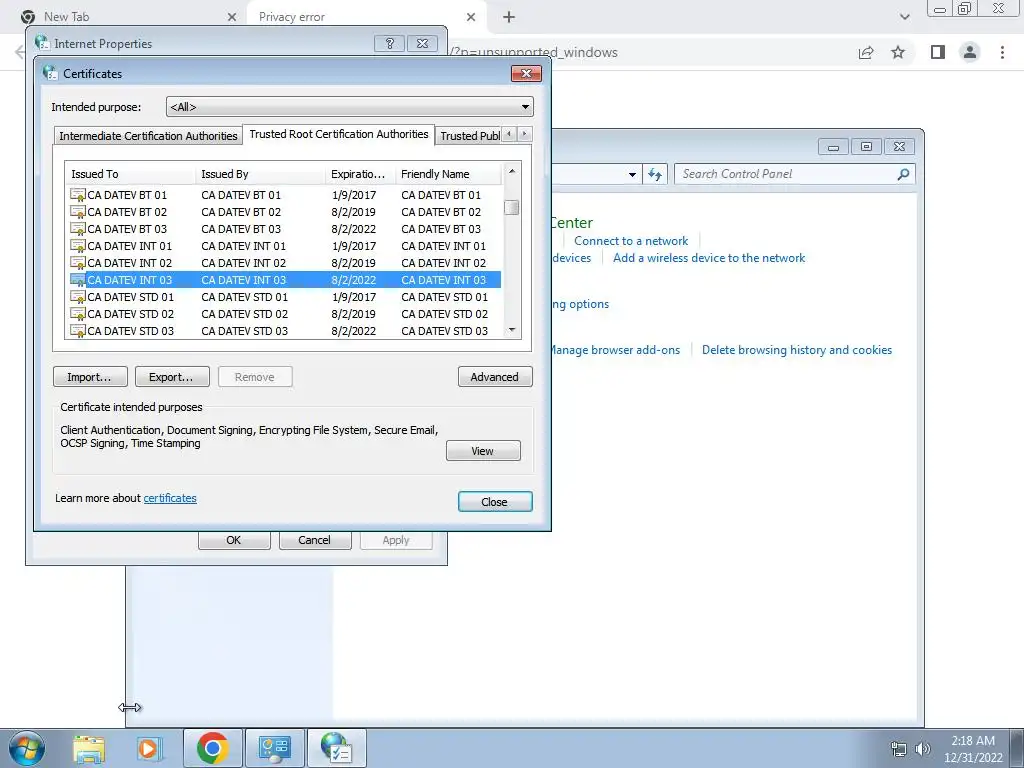Click the Control Panel search magnifier icon
Viewport: 1024px width, 768px height.
pos(903,174)
